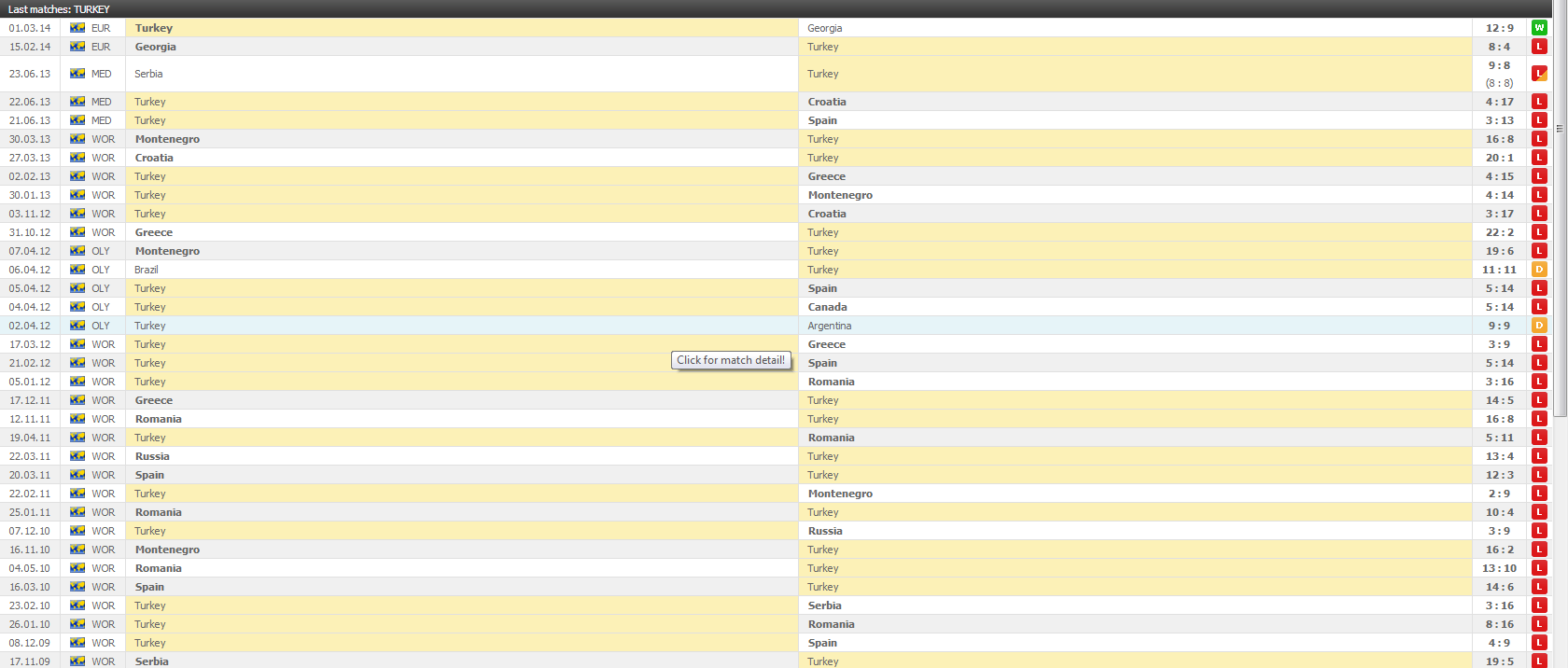Image resolution: width=1568 pixels, height=668 pixels.
Task: Click score 13 : 10 of Romania vs Turkey
Action: tap(1500, 568)
